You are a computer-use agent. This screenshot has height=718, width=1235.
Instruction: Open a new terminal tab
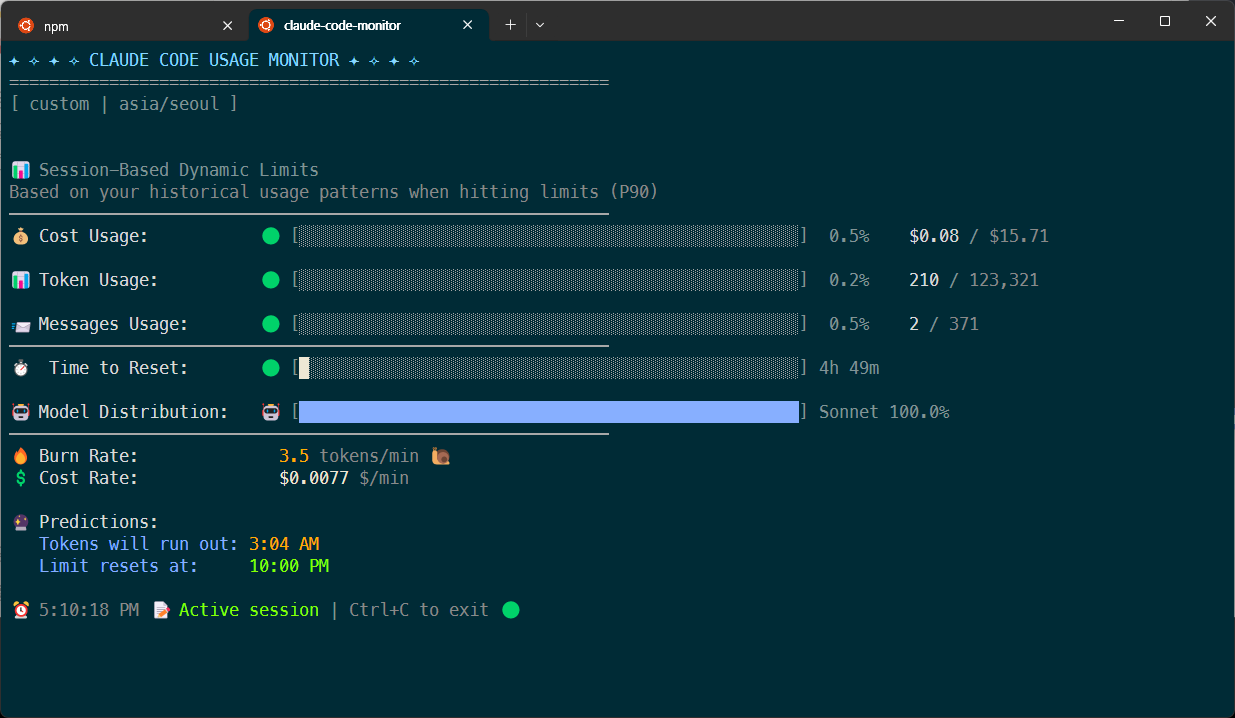coord(510,25)
